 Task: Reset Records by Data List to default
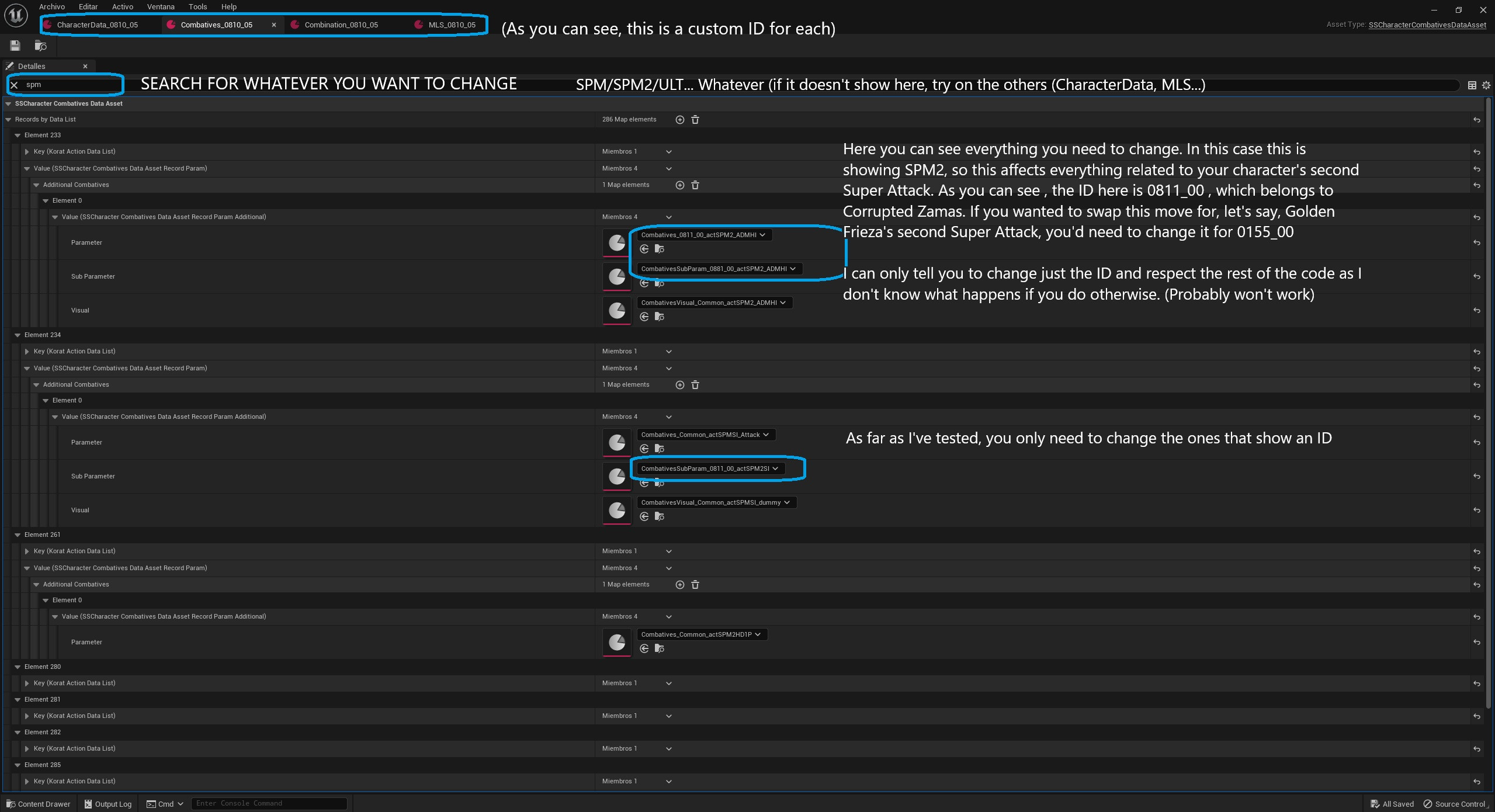point(1477,119)
